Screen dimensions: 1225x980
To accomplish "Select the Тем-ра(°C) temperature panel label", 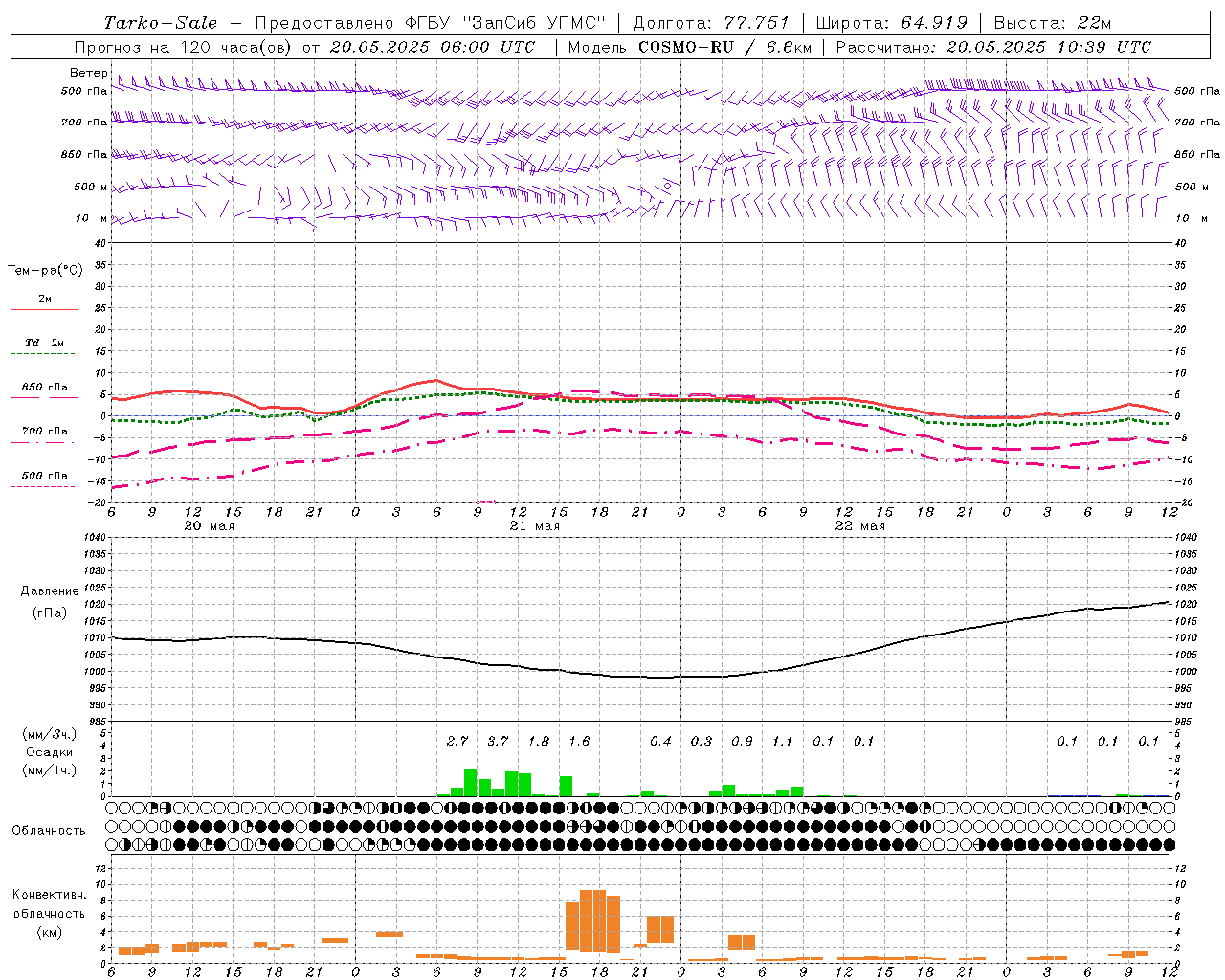I will pos(45,271).
